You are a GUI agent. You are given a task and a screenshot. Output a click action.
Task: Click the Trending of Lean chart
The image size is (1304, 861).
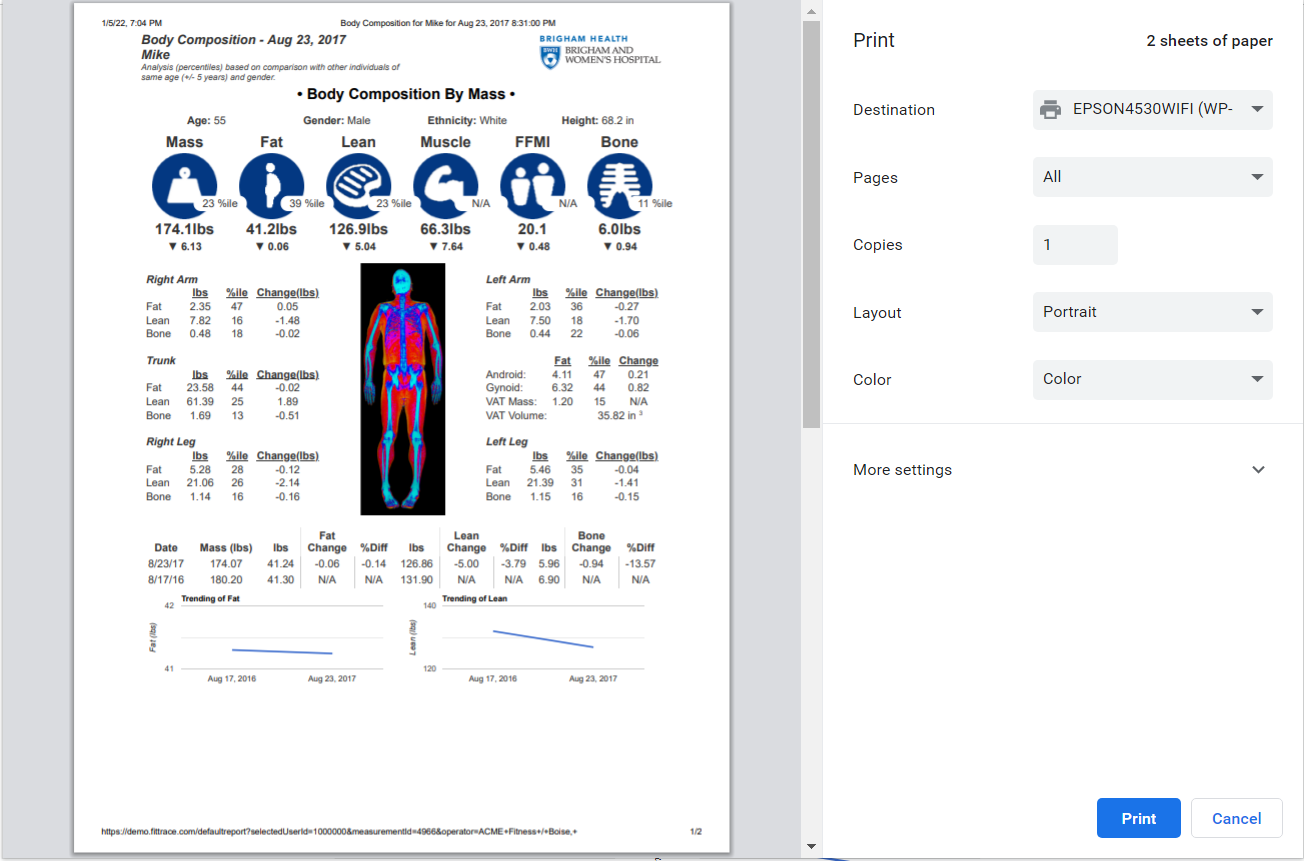(x=529, y=638)
